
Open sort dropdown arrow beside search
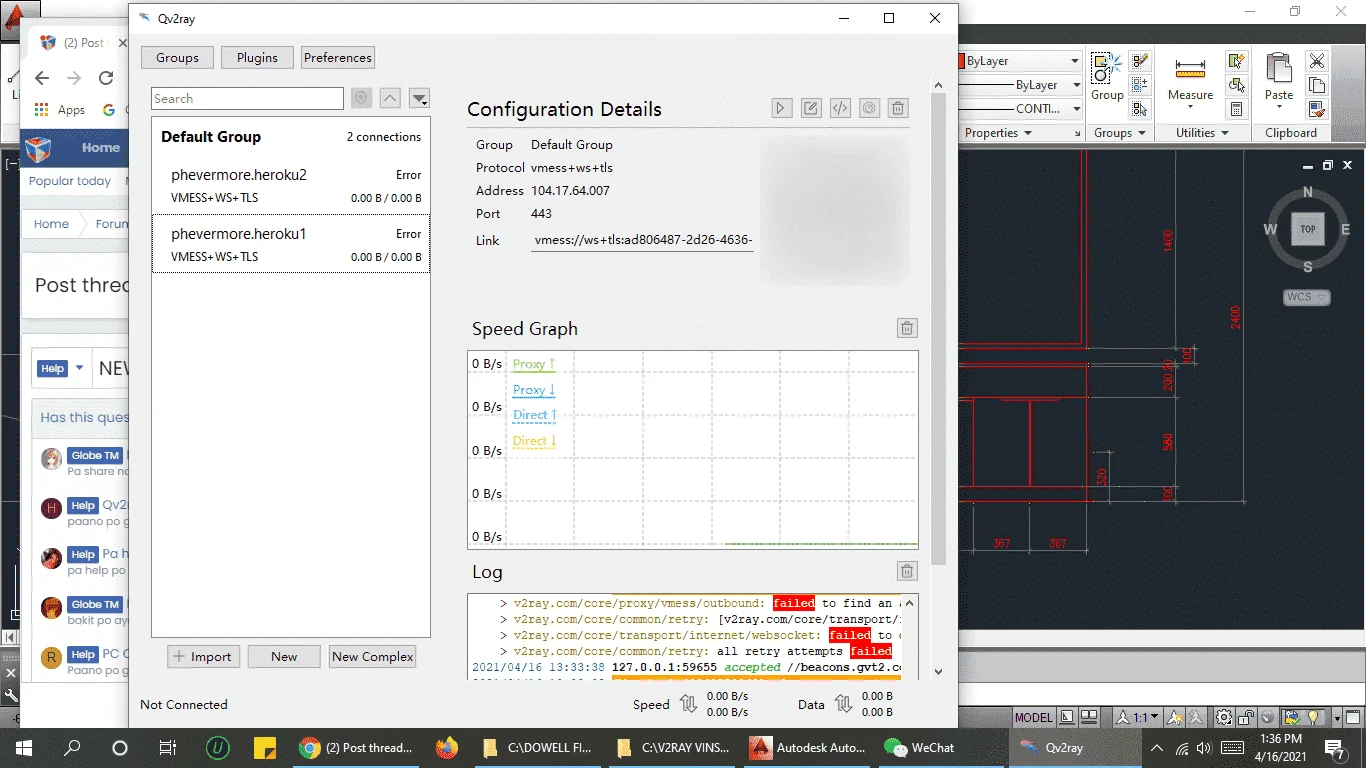pos(419,98)
